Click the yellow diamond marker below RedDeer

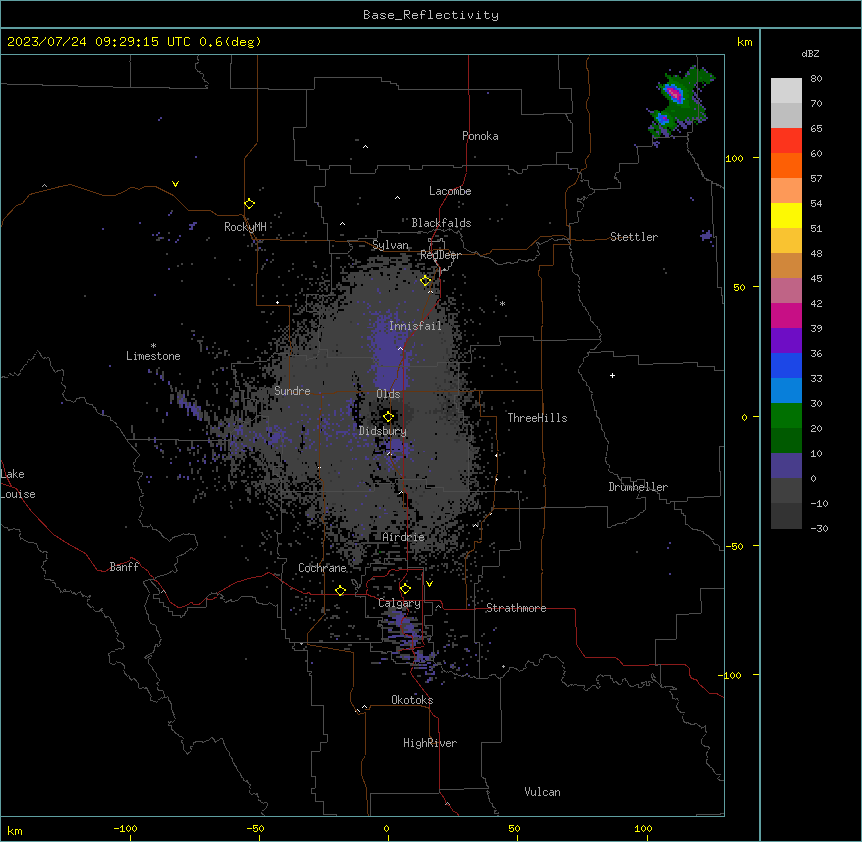point(425,281)
